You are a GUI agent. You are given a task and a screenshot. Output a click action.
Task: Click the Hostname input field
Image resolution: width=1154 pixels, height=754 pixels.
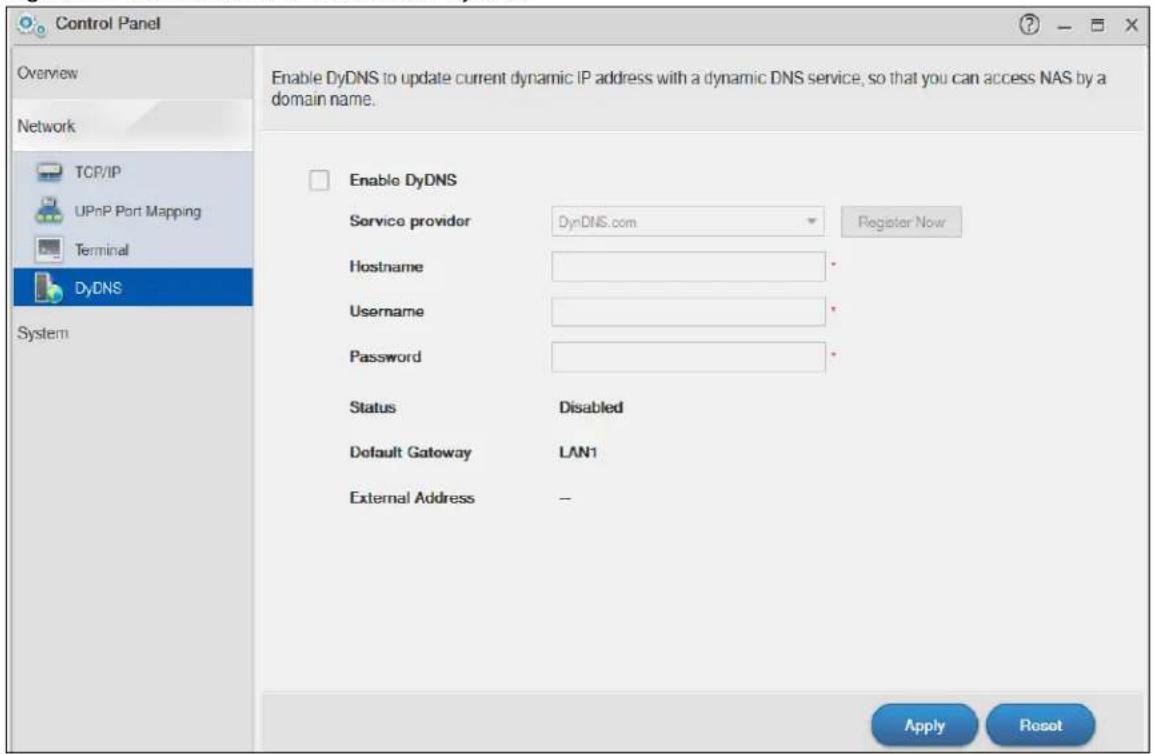point(687,267)
